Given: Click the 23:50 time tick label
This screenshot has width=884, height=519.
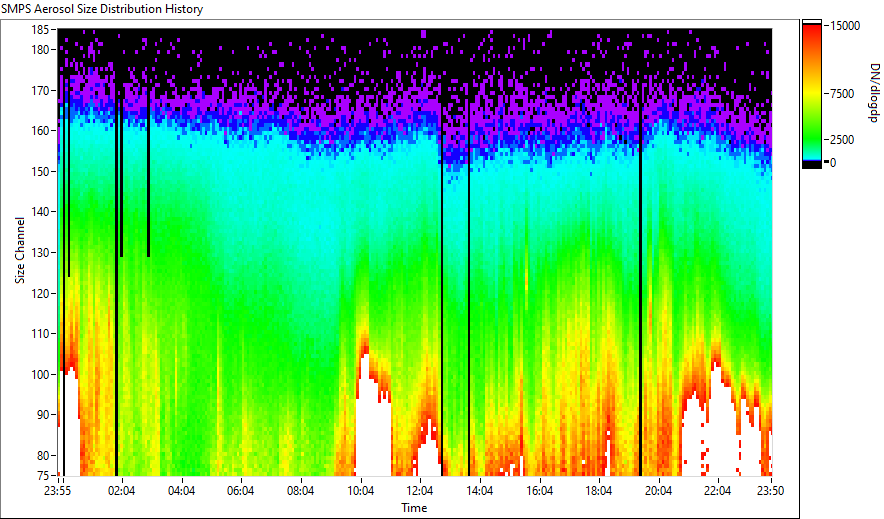Looking at the screenshot, I should [x=771, y=491].
